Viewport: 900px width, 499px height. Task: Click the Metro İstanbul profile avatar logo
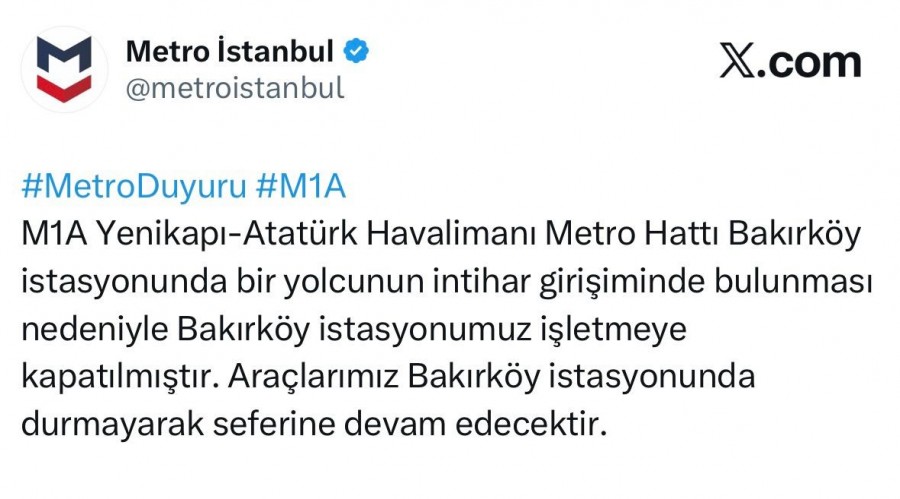pyautogui.click(x=64, y=68)
